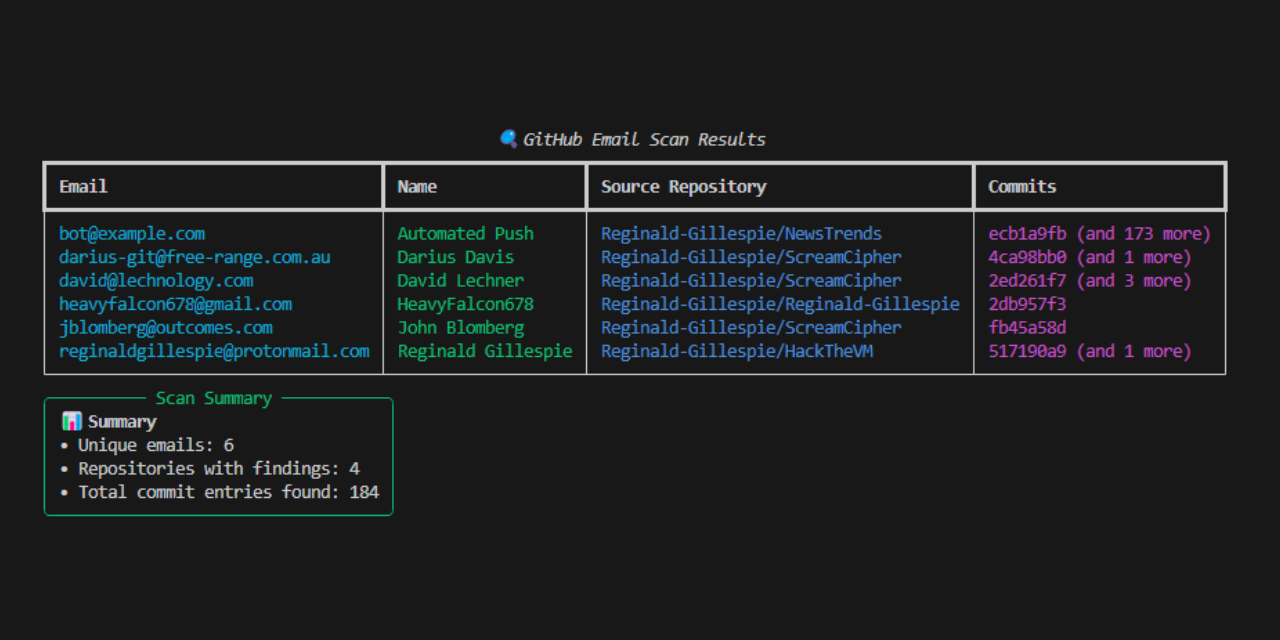This screenshot has width=1280, height=640.
Task: Select Total commit entries found: 184 line
Action: coord(220,492)
